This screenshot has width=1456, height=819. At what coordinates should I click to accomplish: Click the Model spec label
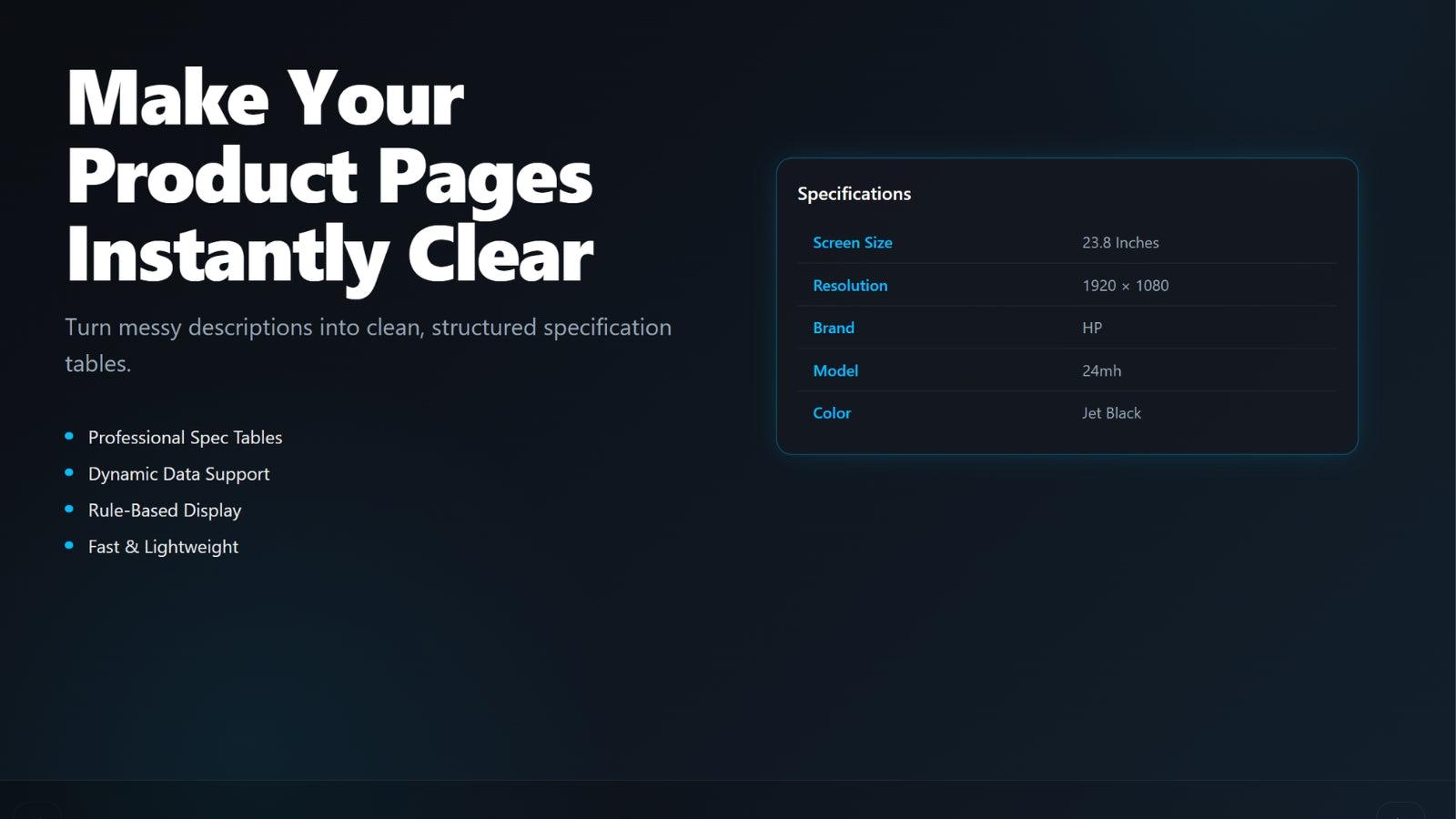835,370
